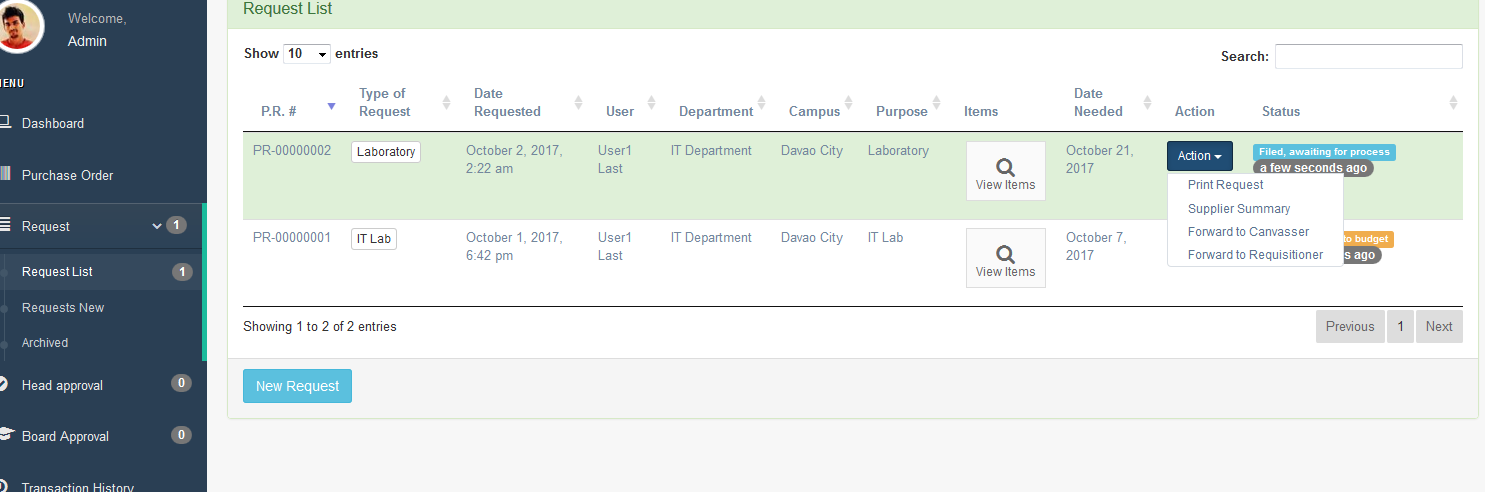Go to Next page of entries

click(1439, 326)
